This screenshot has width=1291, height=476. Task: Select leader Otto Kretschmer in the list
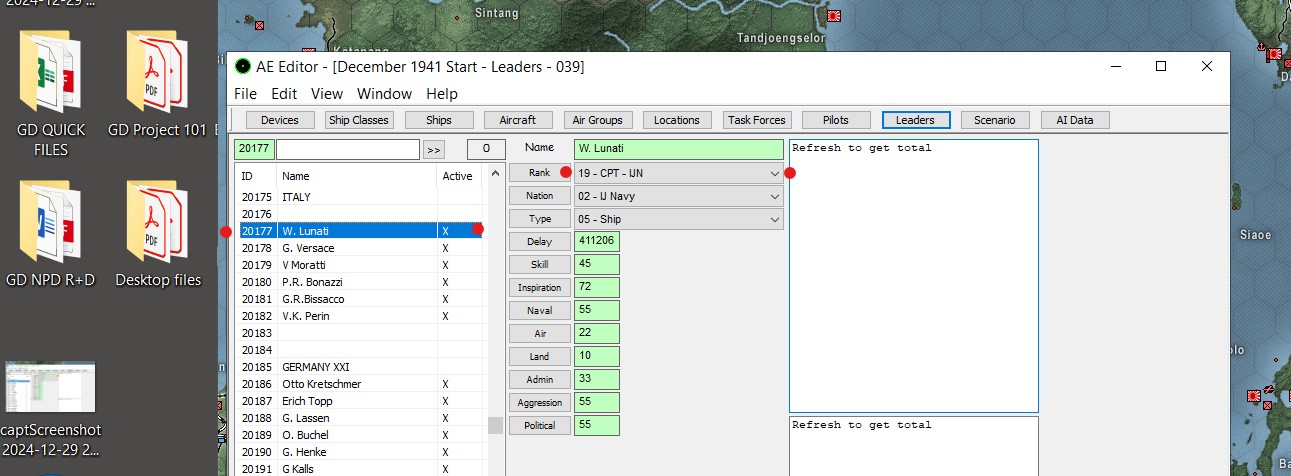[359, 384]
